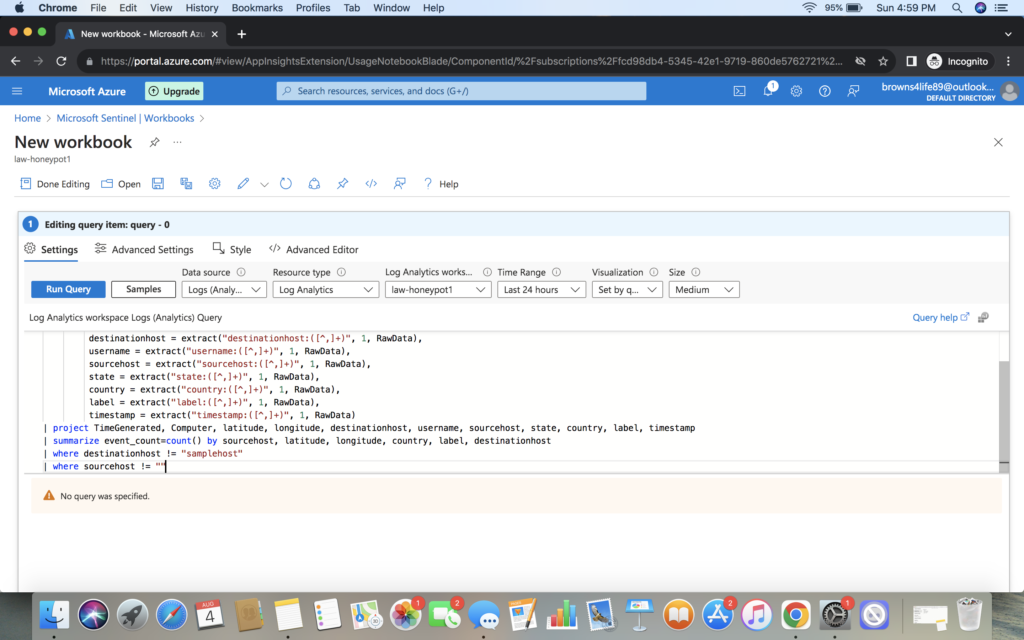Click the copy icon next to Query help

(984, 317)
